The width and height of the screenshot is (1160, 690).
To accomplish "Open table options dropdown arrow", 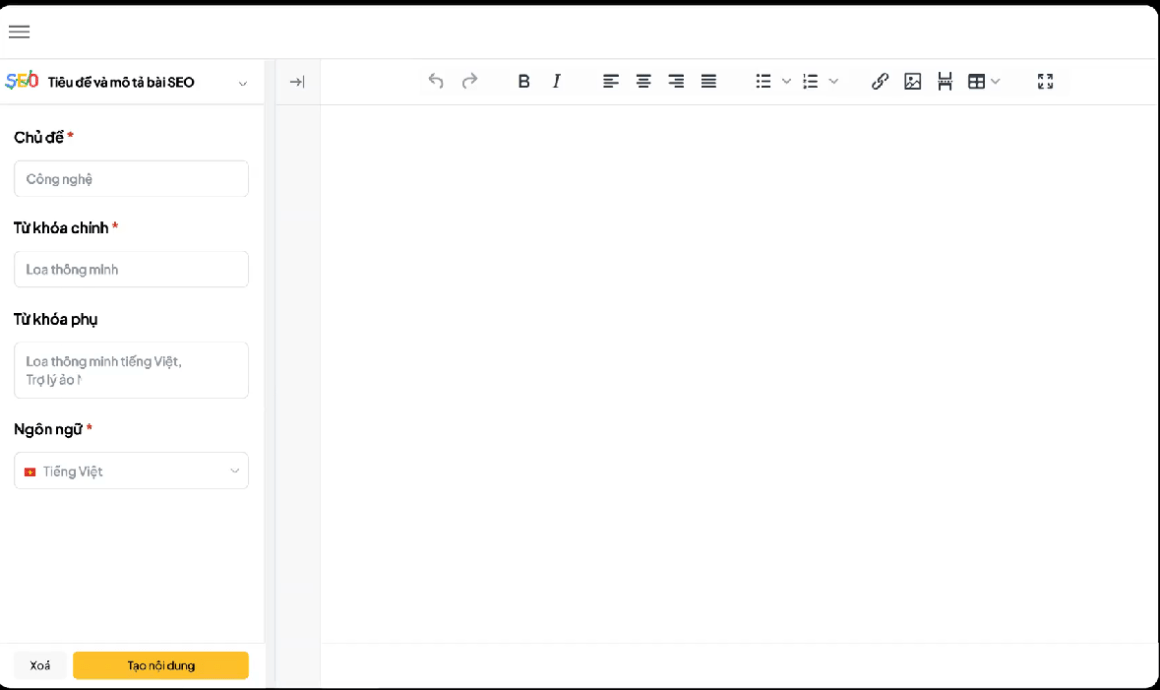I will (x=995, y=81).
